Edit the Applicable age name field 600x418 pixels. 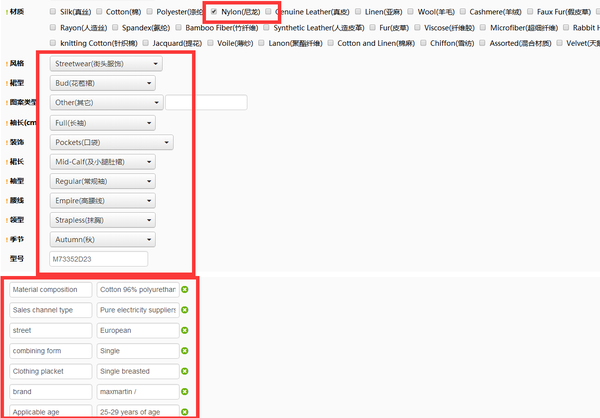coord(51,411)
